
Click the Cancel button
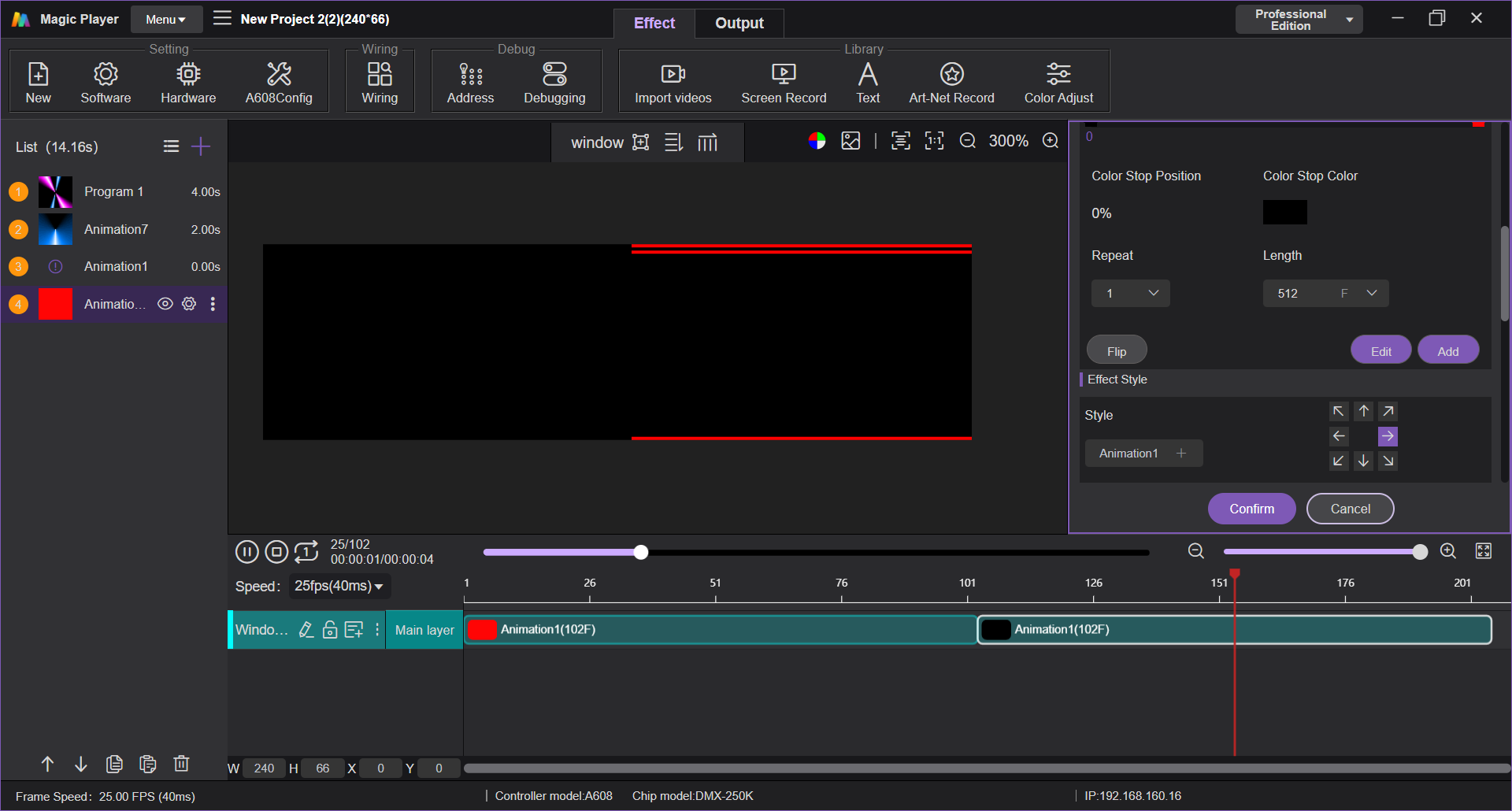coord(1350,509)
